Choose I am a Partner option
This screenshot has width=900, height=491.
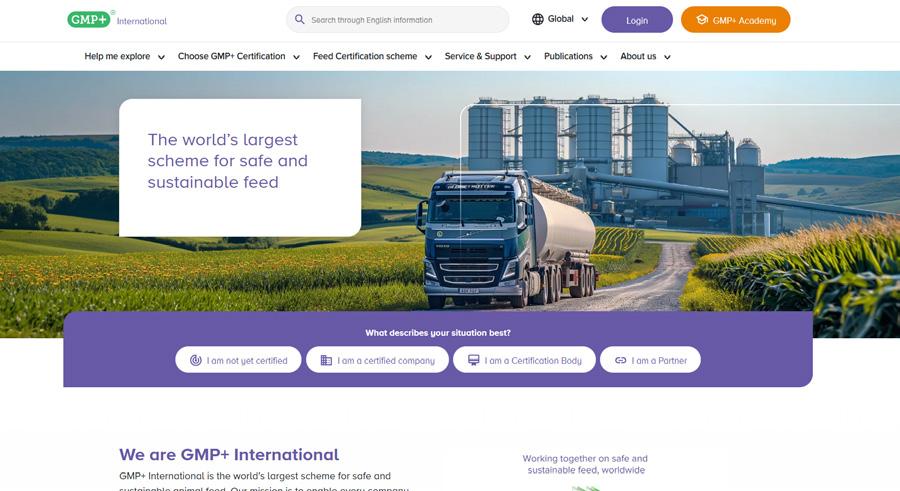[650, 359]
